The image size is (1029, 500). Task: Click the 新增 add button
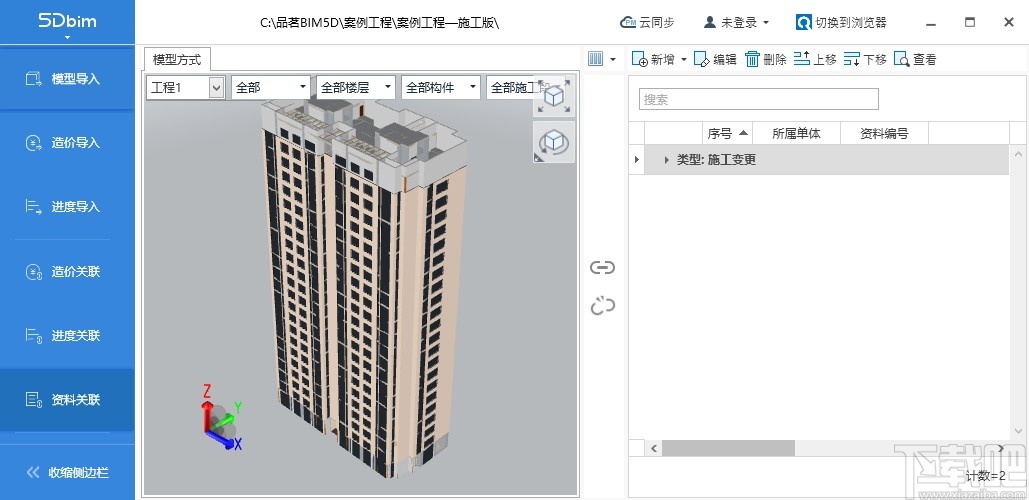654,60
